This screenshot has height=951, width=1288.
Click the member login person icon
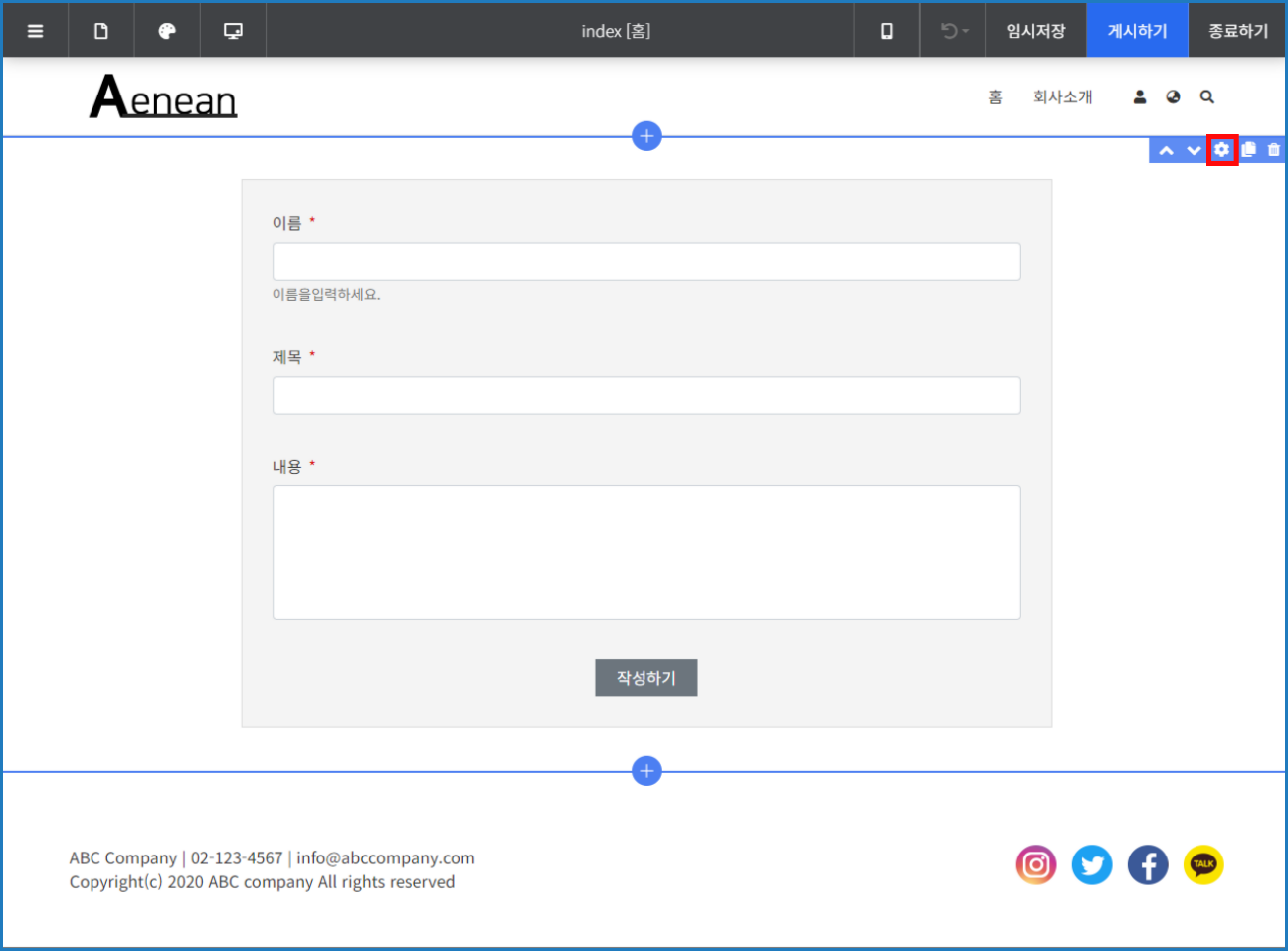tap(1139, 96)
